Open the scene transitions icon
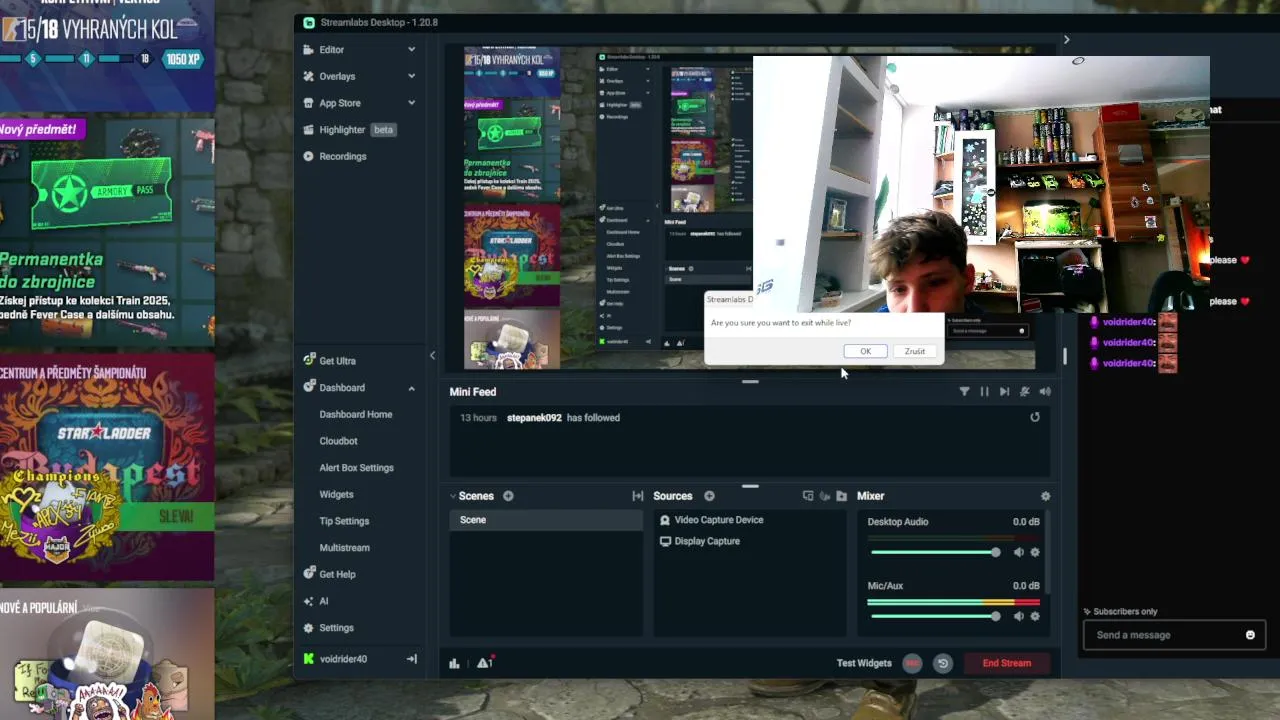Image resolution: width=1280 pixels, height=720 pixels. 638,496
